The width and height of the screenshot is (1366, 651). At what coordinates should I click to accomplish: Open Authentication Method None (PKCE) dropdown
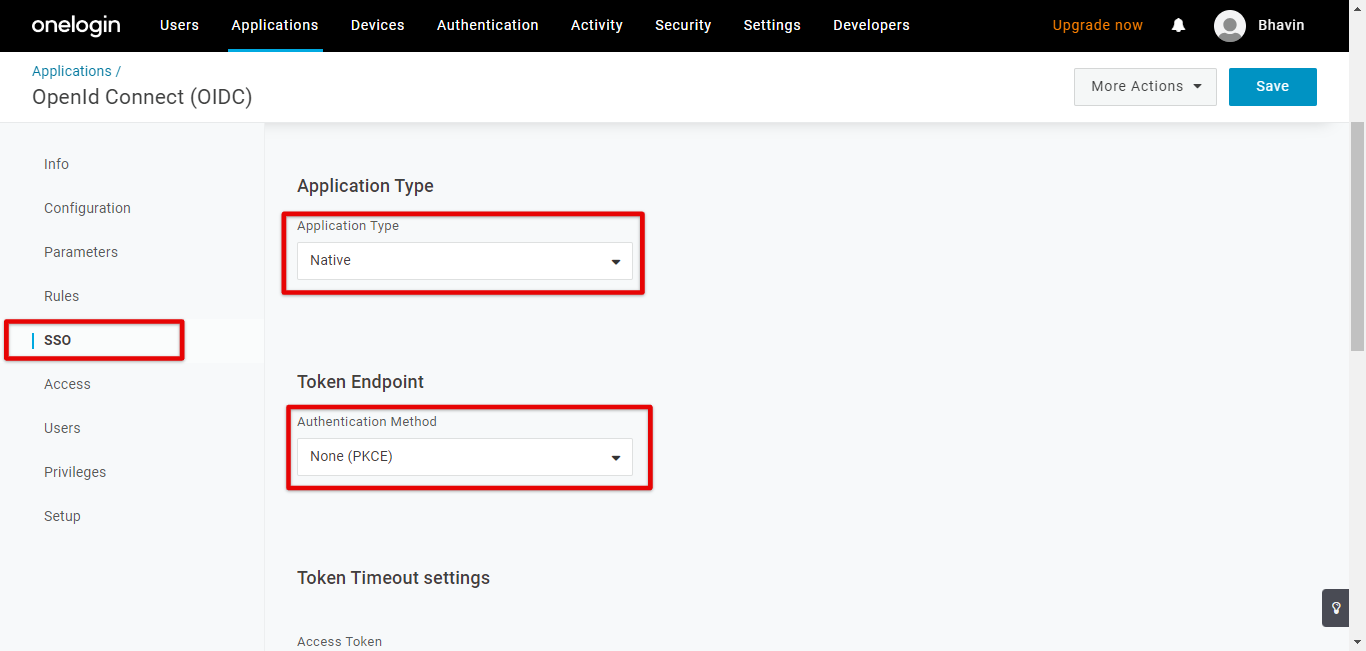465,456
